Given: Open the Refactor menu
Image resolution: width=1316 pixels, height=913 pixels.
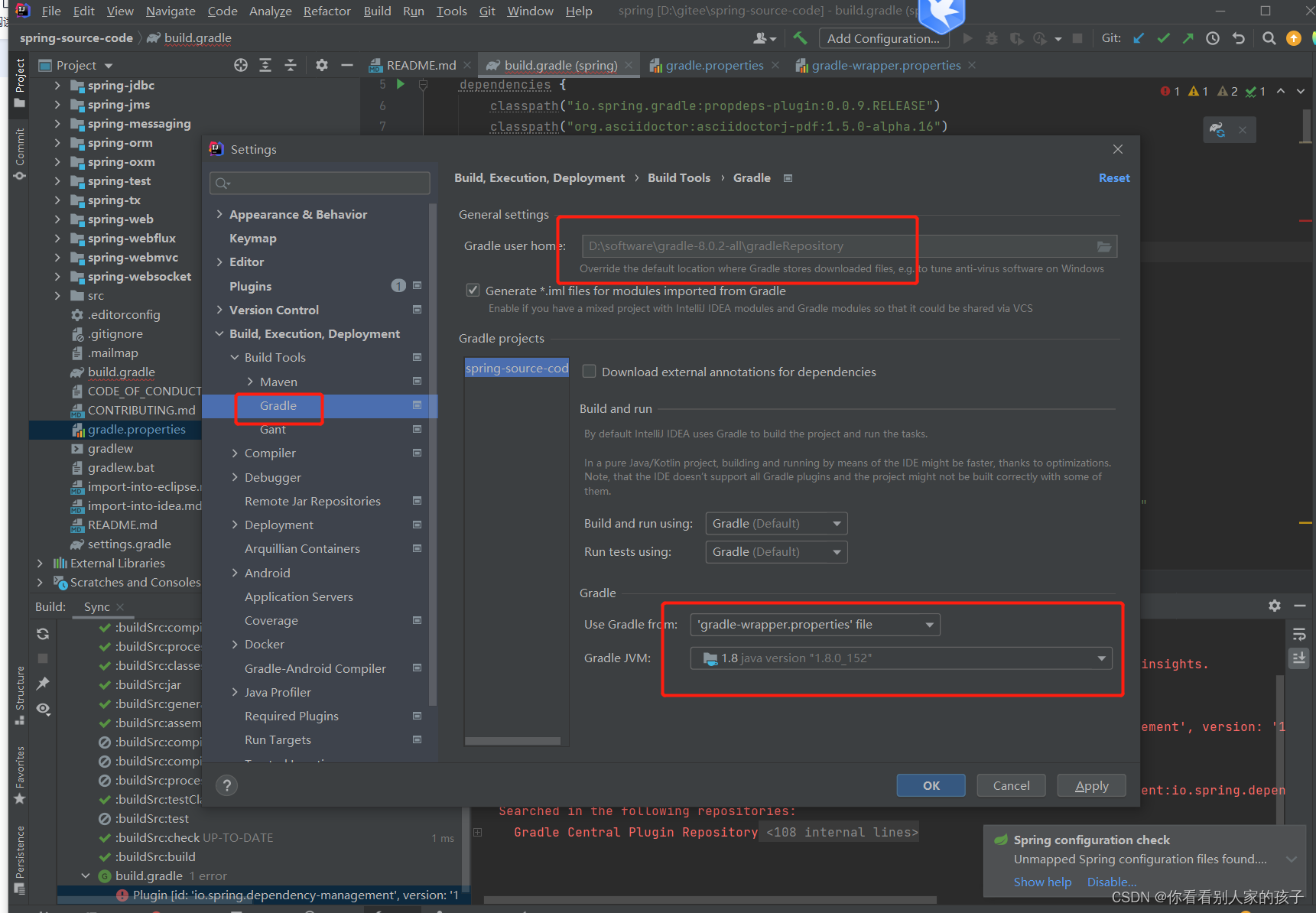Looking at the screenshot, I should coord(327,11).
